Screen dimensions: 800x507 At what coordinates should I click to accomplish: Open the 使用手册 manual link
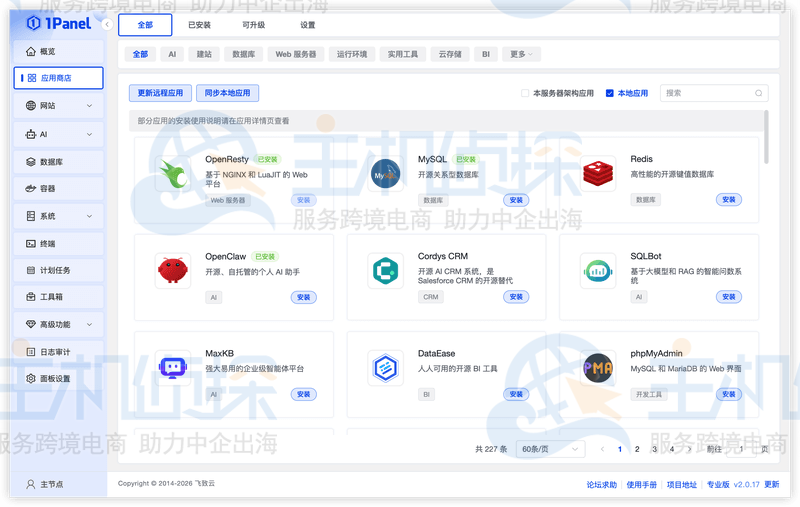click(x=641, y=485)
